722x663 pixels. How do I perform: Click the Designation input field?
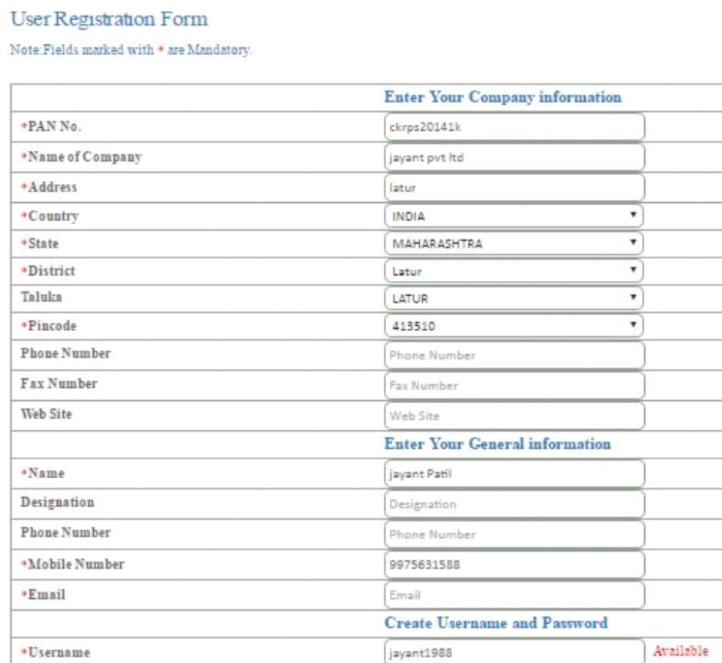tap(514, 504)
